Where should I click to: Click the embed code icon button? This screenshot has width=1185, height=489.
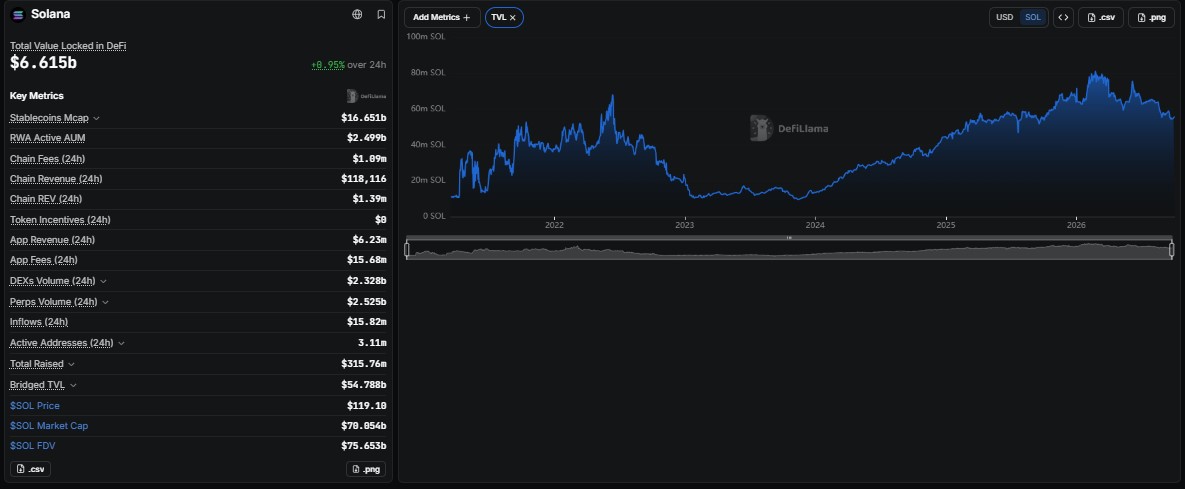[x=1063, y=17]
